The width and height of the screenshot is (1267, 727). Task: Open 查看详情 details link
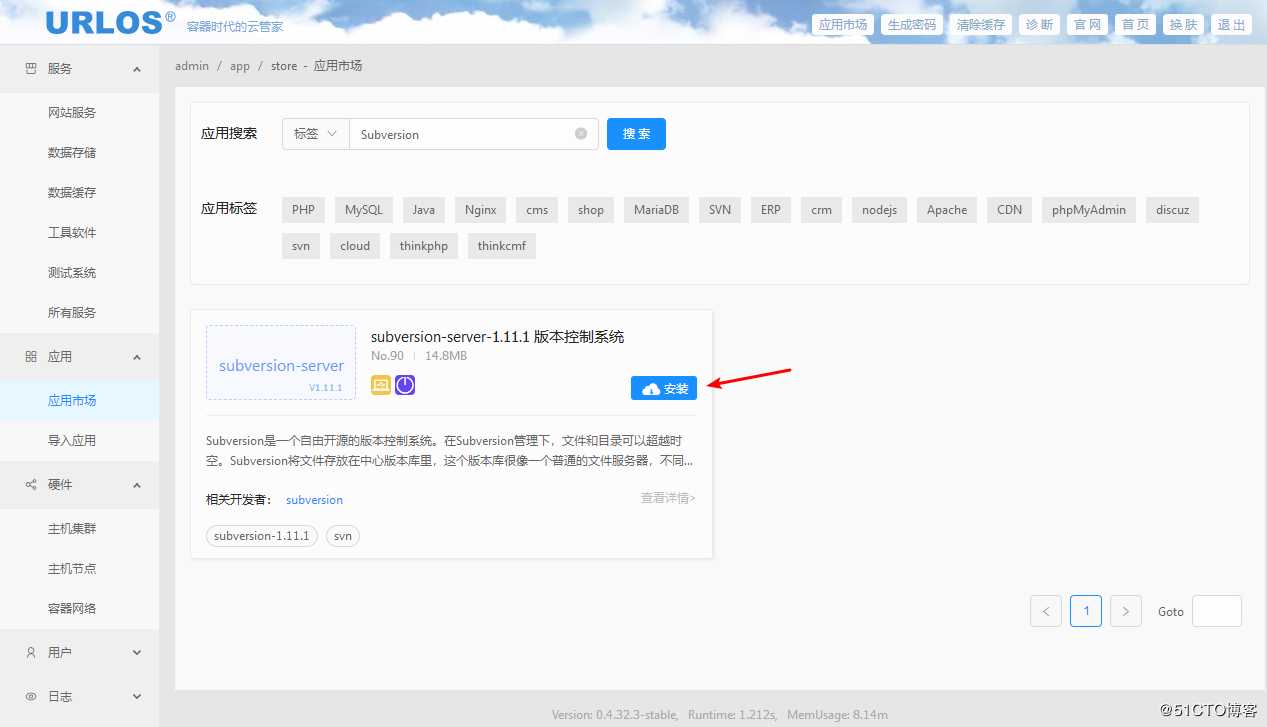tap(668, 498)
